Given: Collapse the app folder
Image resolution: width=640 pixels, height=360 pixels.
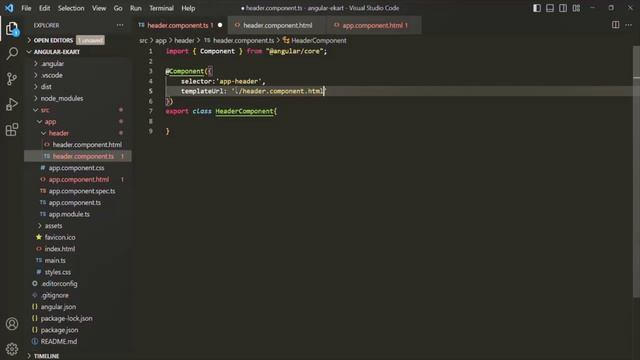Looking at the screenshot, I should click(x=50, y=122).
